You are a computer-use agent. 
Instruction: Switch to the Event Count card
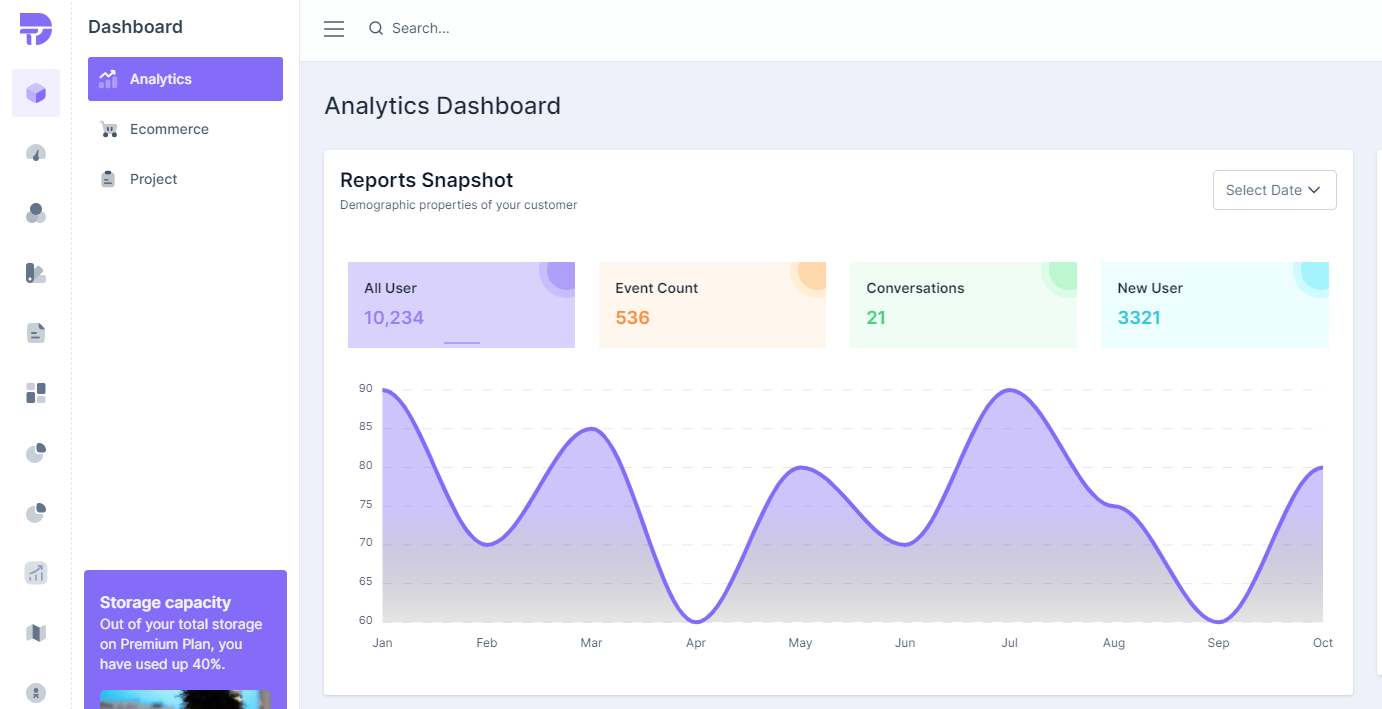[712, 304]
